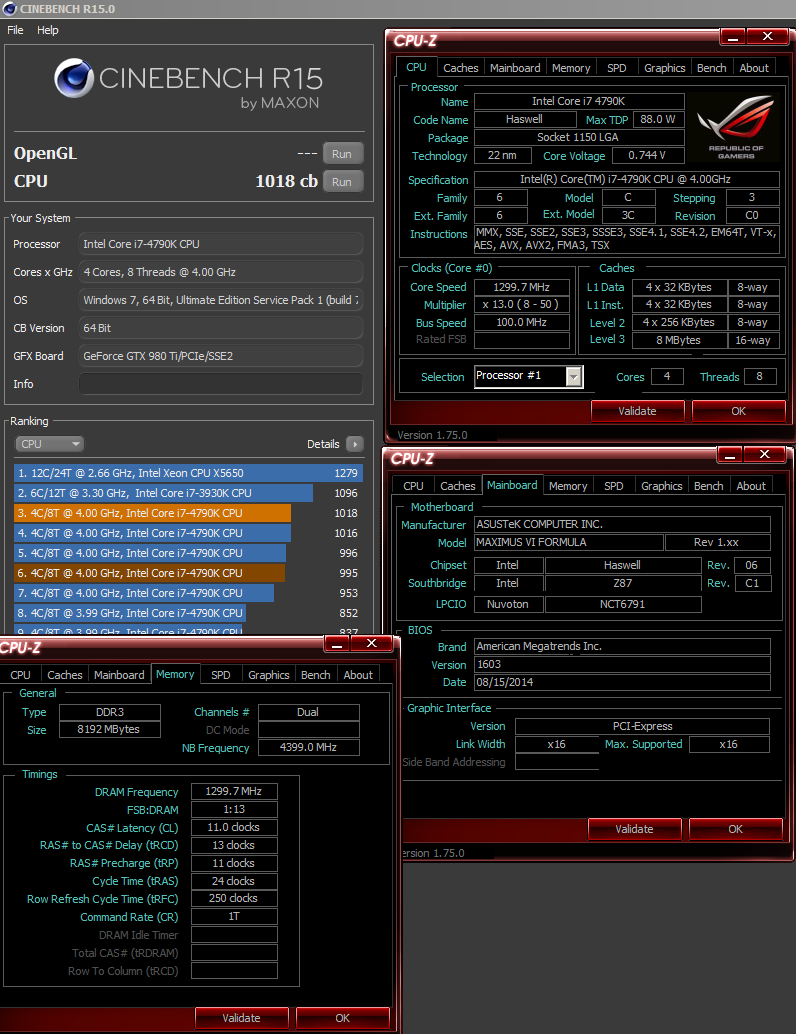Open the Processor #1 selection dropdown

coord(529,377)
